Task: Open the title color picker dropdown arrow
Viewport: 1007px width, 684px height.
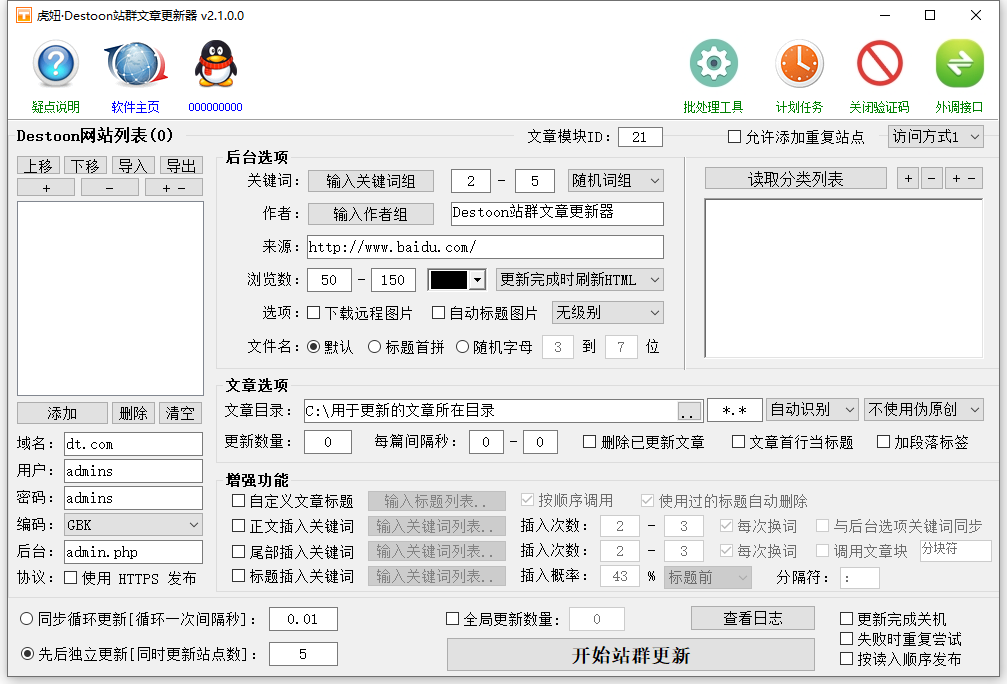Action: pos(477,280)
